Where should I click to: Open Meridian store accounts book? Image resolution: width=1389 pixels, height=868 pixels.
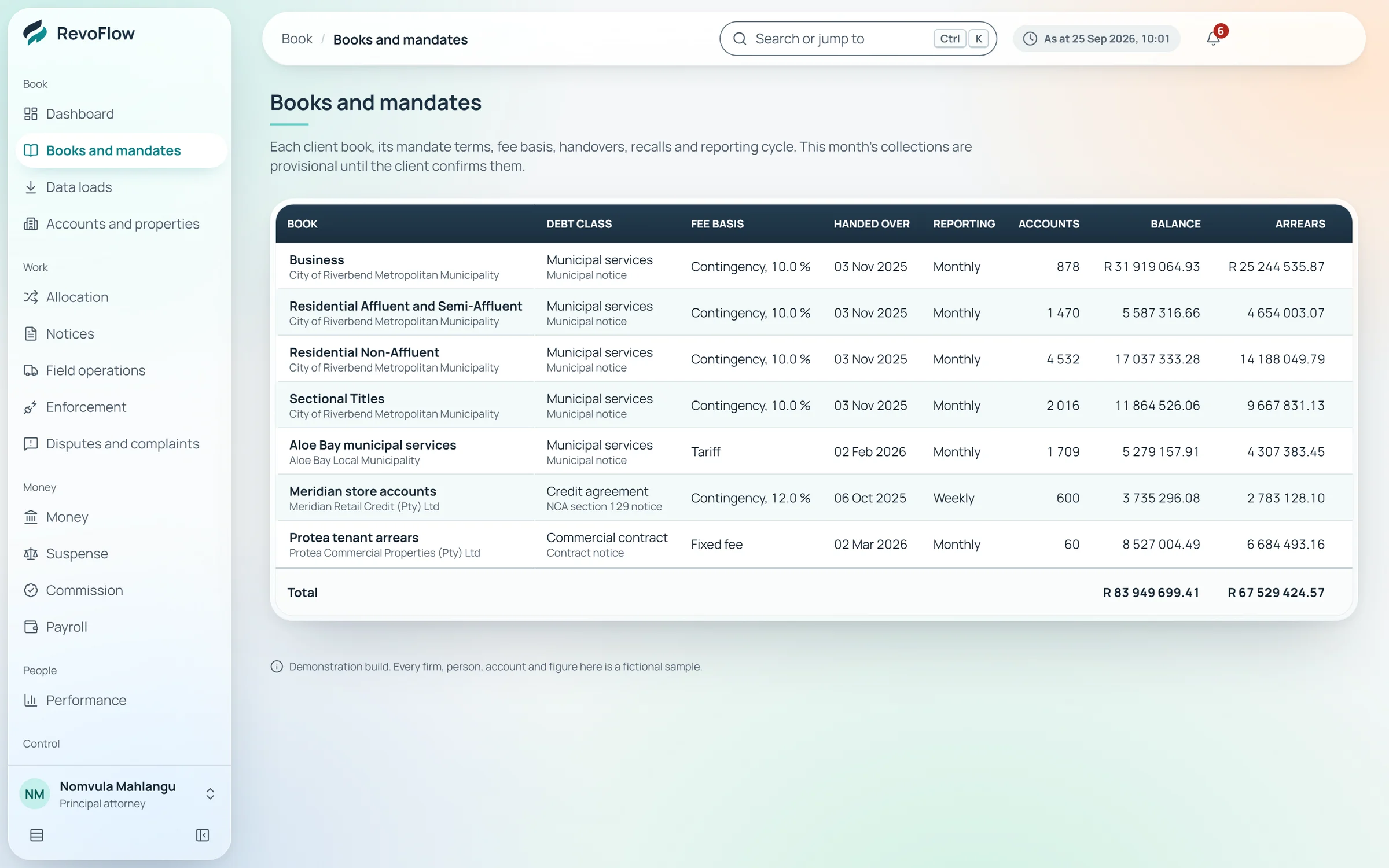pos(814,498)
